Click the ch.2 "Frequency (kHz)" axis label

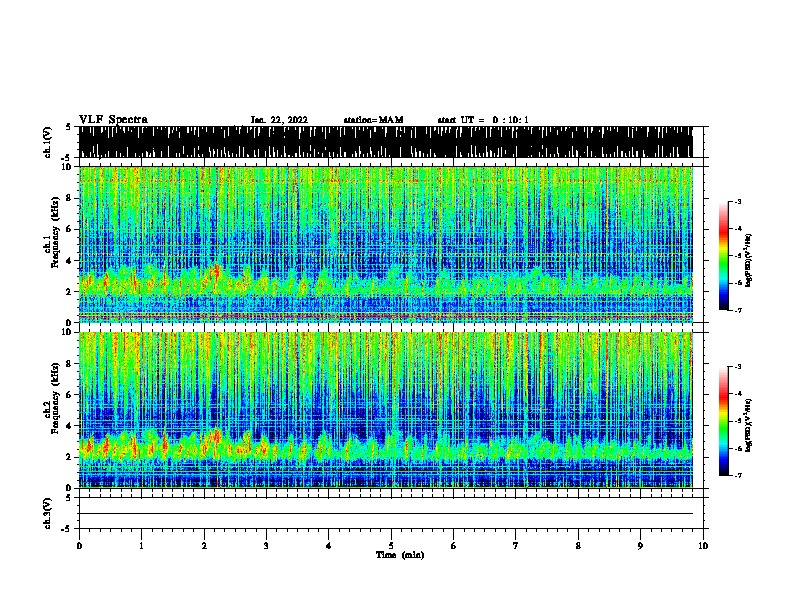(x=56, y=398)
